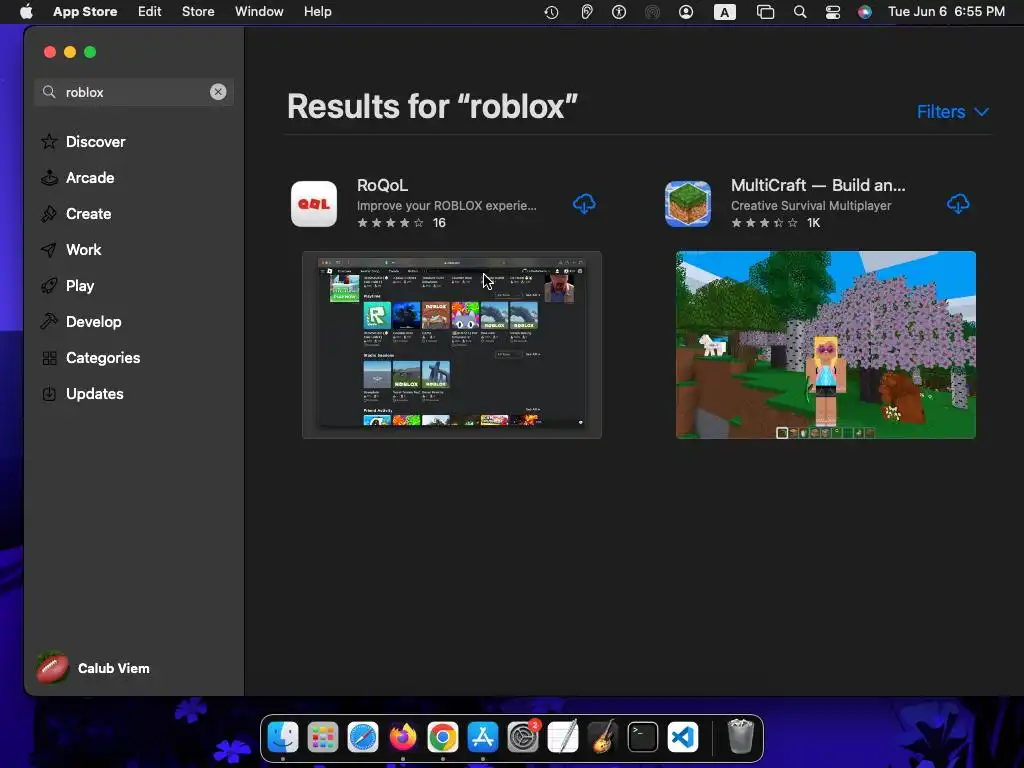The width and height of the screenshot is (1024, 768).
Task: Open the Trash in the Dock
Action: click(x=741, y=737)
